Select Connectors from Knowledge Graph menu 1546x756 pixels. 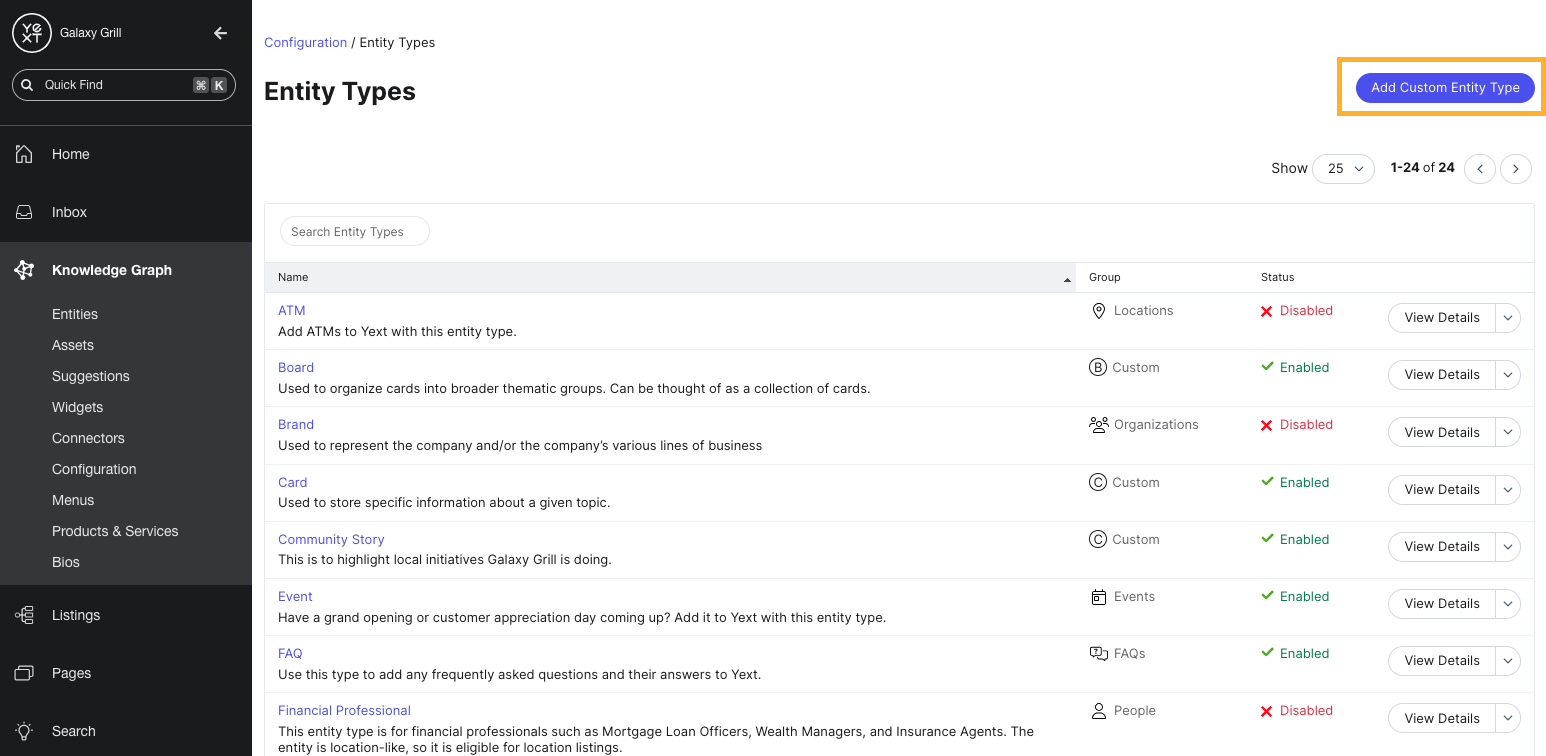pyautogui.click(x=88, y=438)
